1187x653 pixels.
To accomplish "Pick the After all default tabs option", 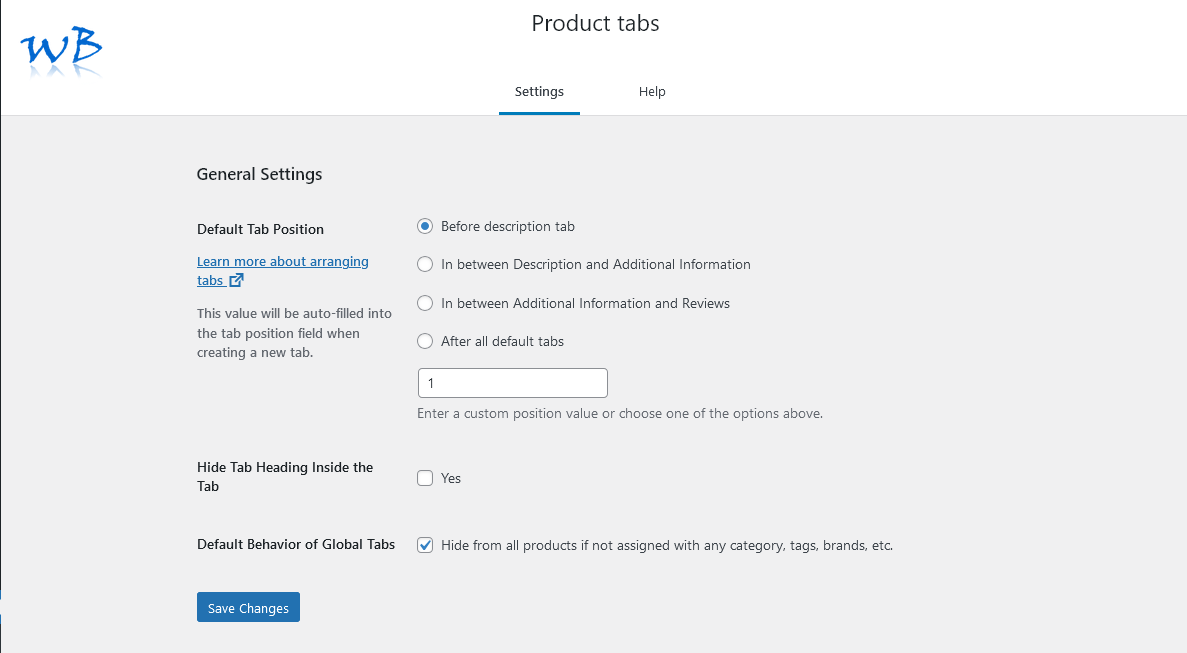I will [x=425, y=341].
